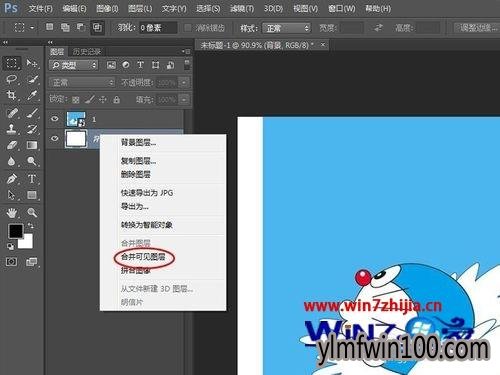This screenshot has height=375, width=500.
Task: Open the 窗口(W) window menu
Action: click(342, 9)
